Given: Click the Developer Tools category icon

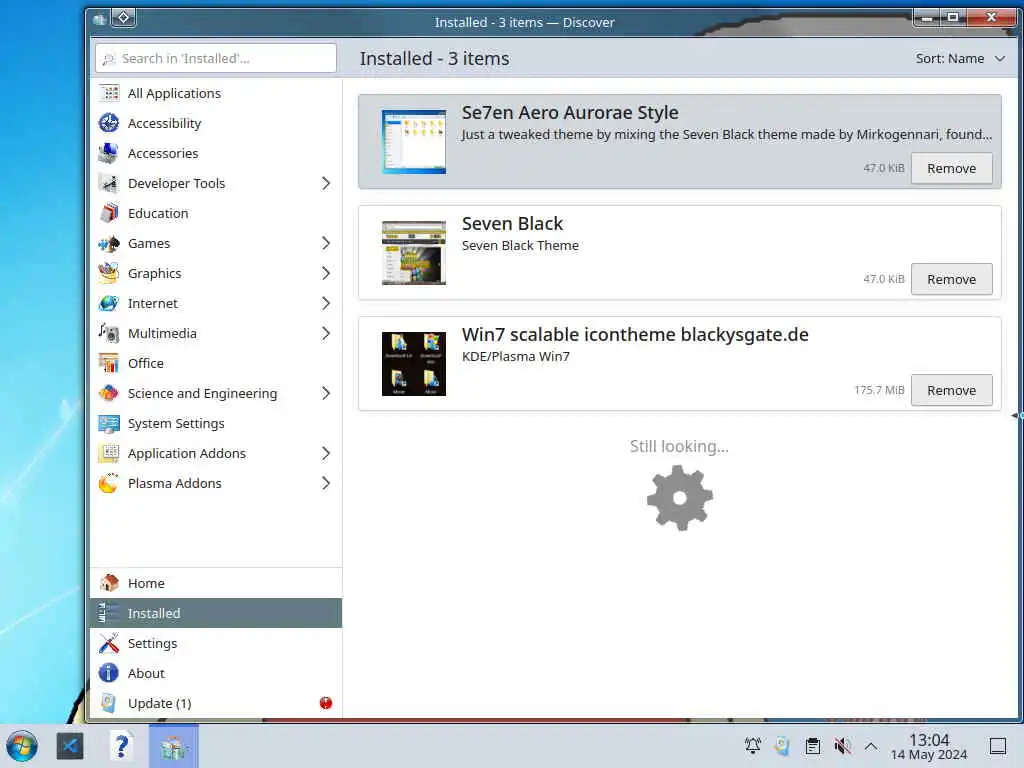Looking at the screenshot, I should [109, 184].
